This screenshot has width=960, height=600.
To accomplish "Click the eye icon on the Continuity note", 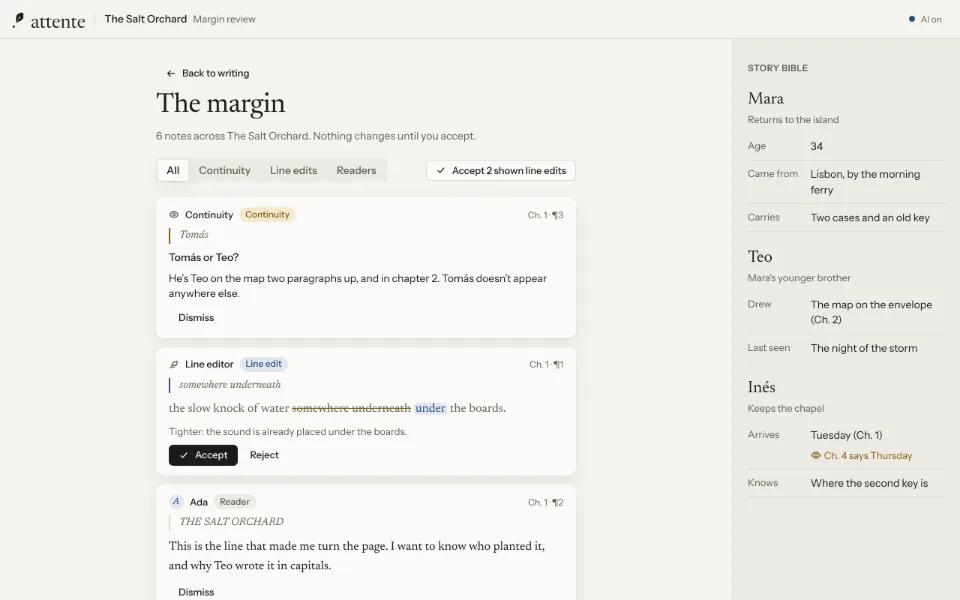I will click(x=174, y=215).
